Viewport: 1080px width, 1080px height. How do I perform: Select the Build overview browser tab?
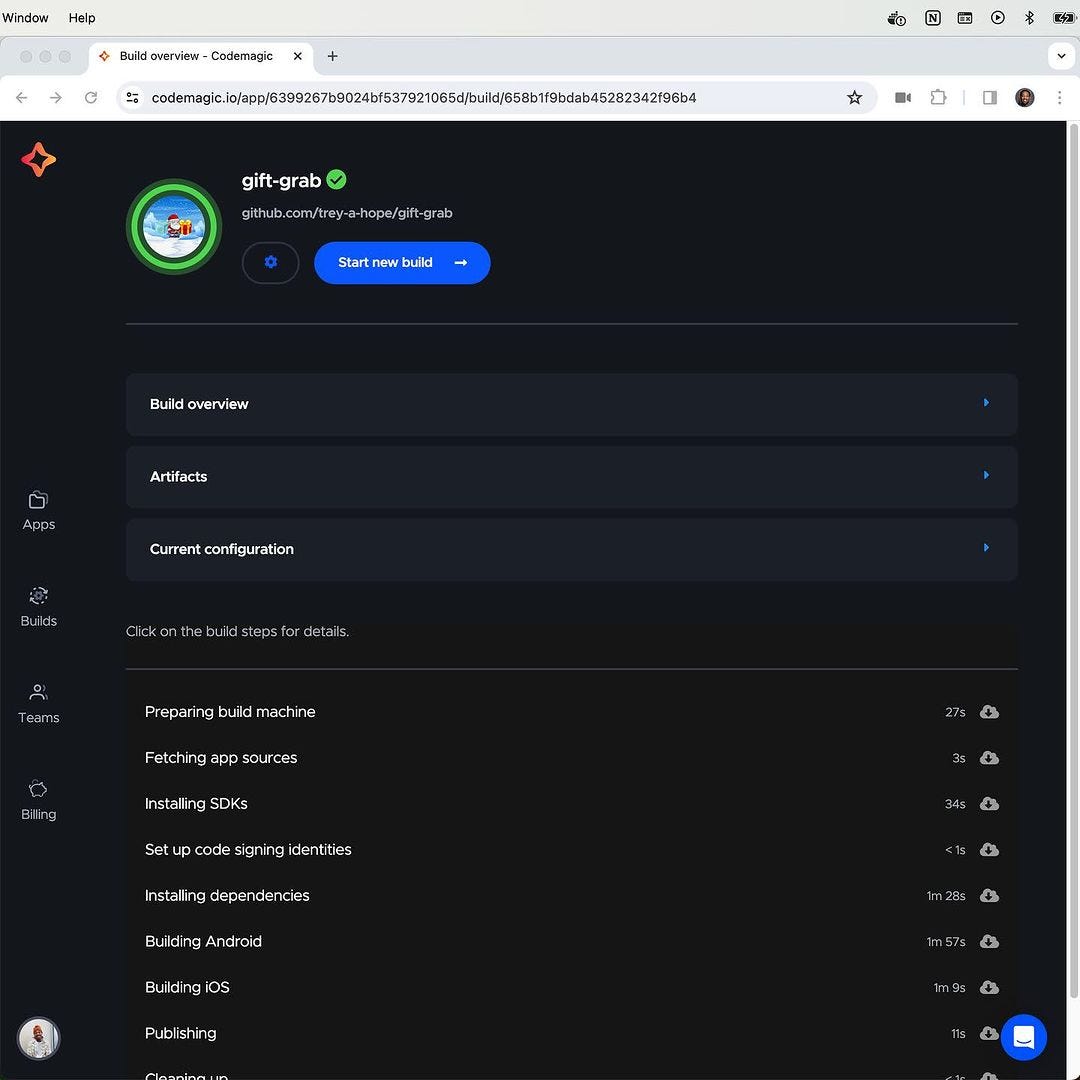coord(196,56)
